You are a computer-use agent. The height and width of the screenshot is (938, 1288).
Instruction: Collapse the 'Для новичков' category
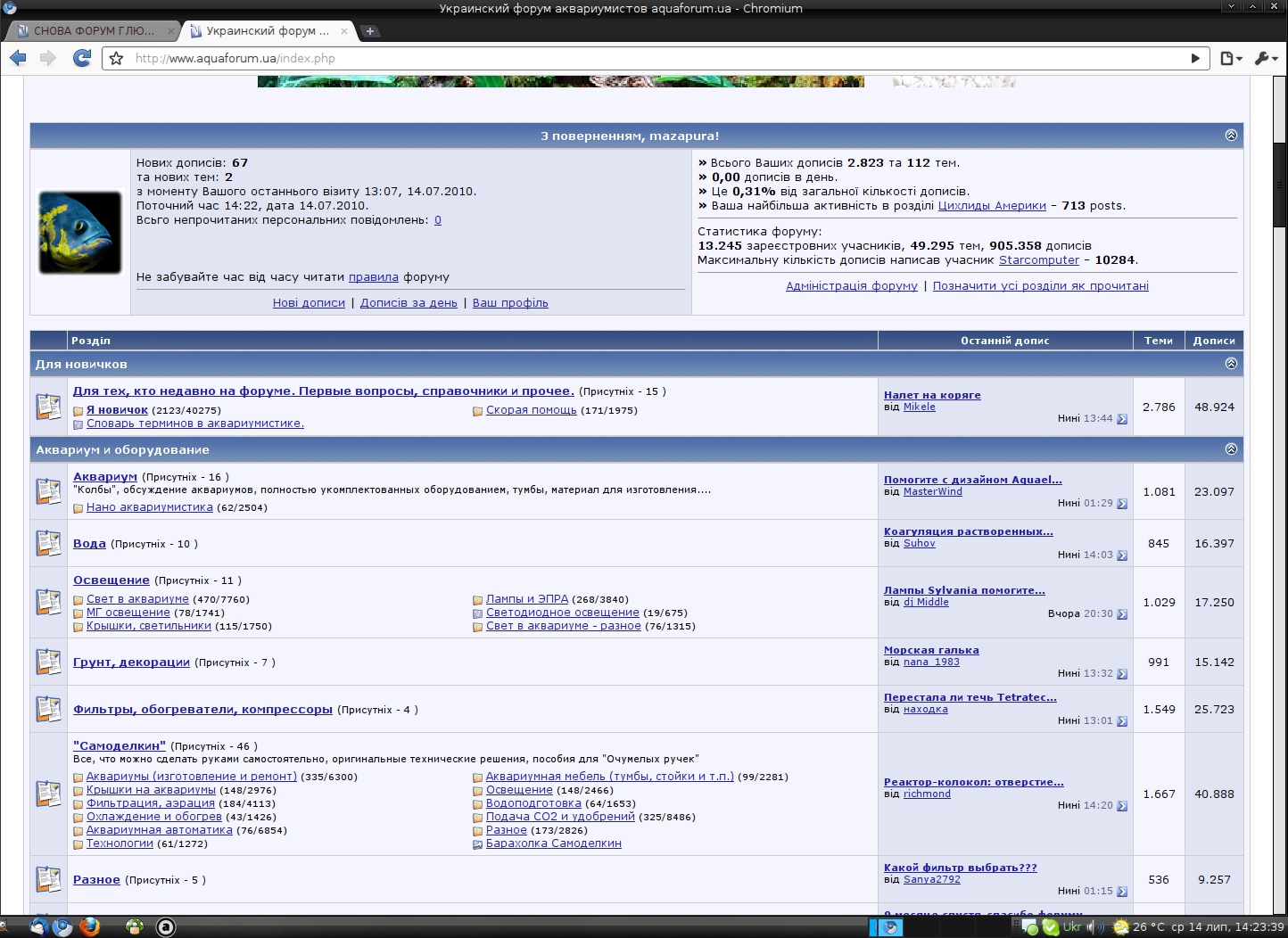coord(1231,364)
